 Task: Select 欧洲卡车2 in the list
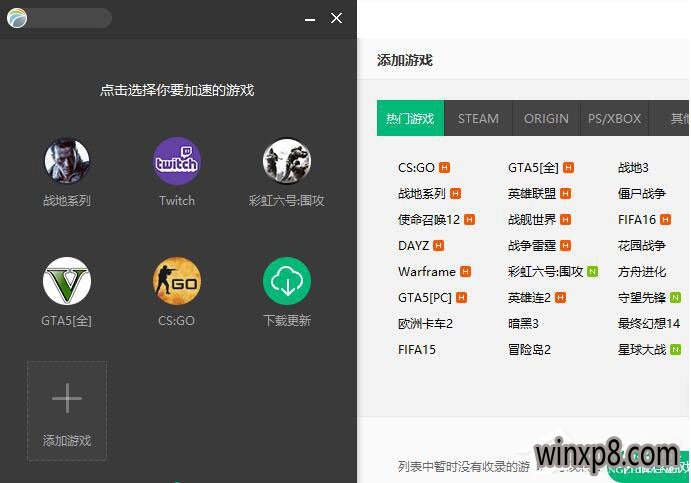(425, 323)
